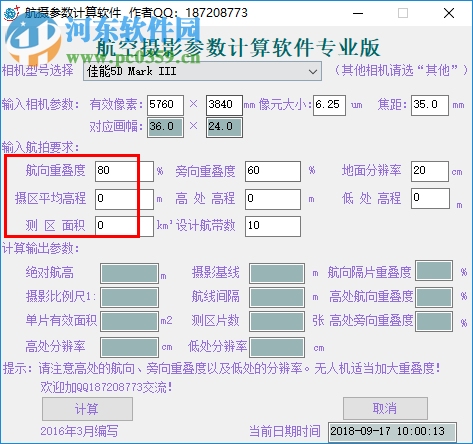Image resolution: width=473 pixels, height=444 pixels.
Task: Click the photographic baseline output field
Action: pyautogui.click(x=277, y=273)
